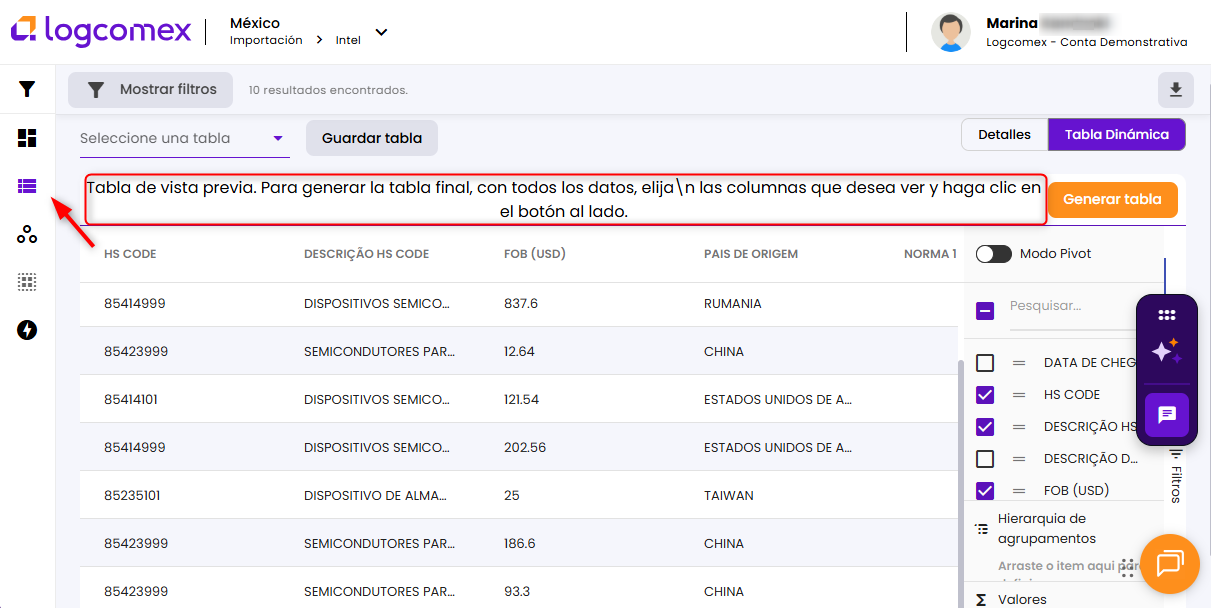Switch to the Tabla Dinámica tab

click(x=1116, y=135)
